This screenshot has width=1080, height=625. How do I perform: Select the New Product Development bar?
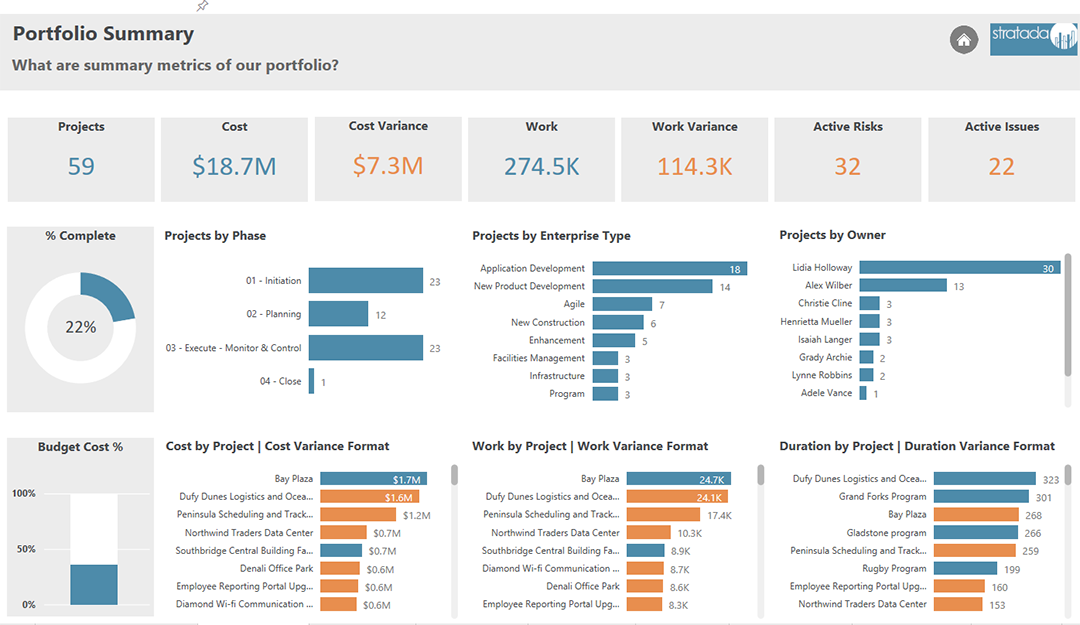tap(652, 286)
